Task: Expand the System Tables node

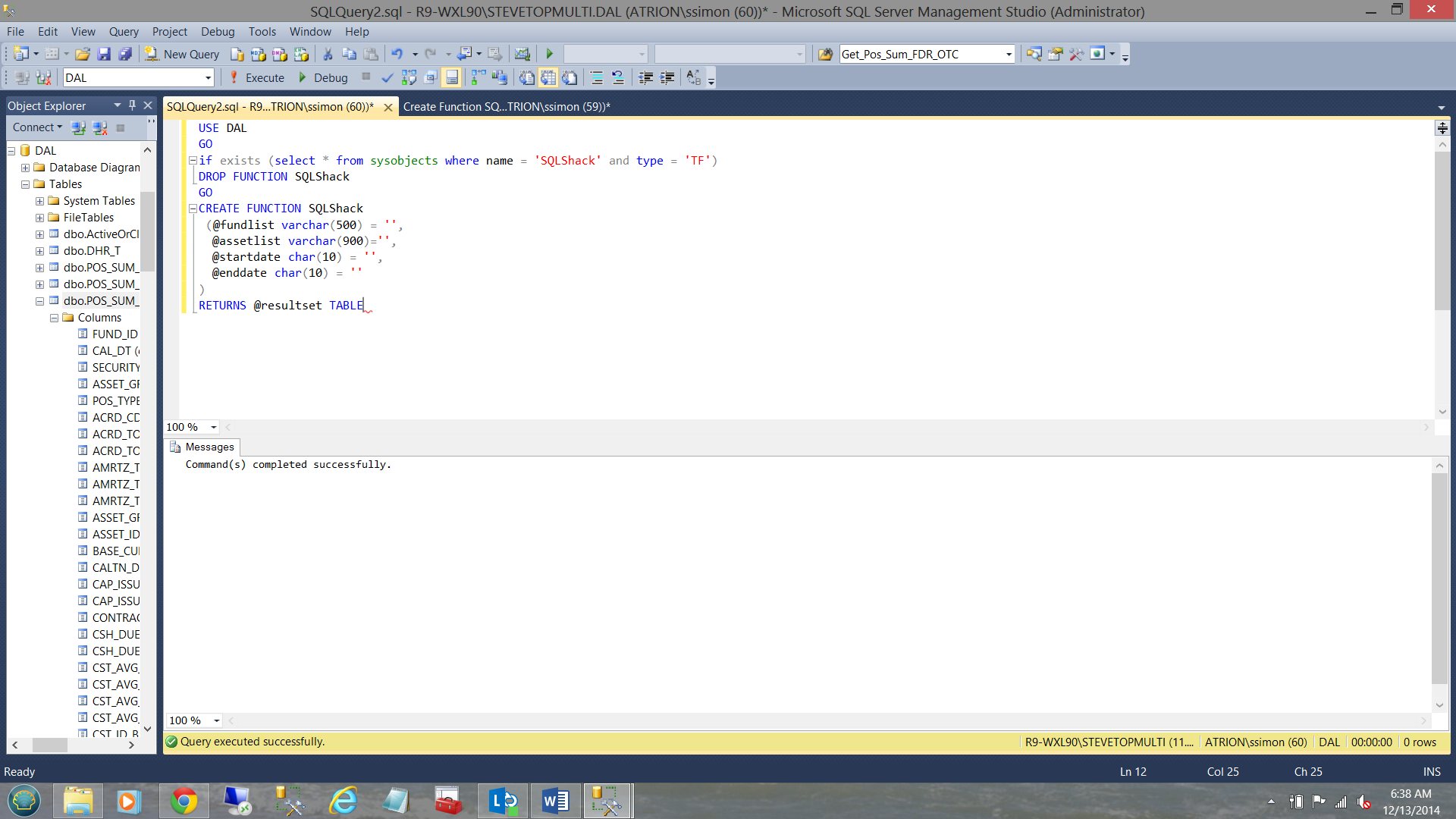Action: point(39,201)
